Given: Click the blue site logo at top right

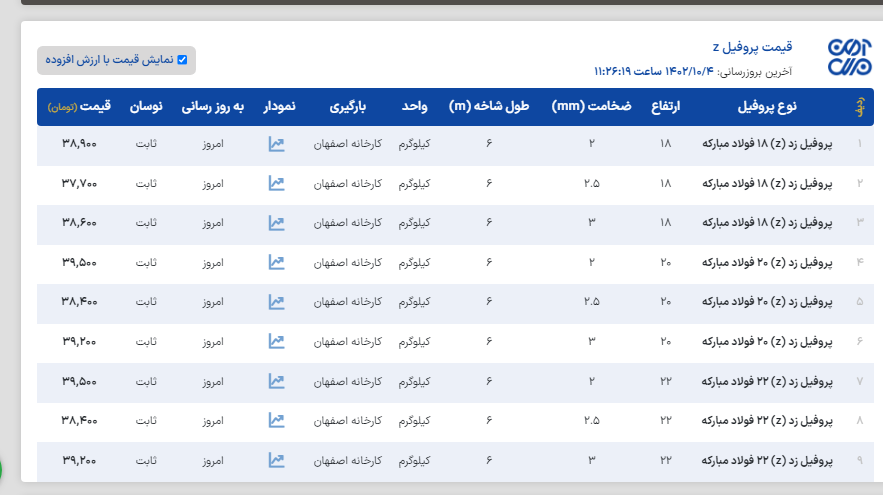Looking at the screenshot, I should [849, 59].
